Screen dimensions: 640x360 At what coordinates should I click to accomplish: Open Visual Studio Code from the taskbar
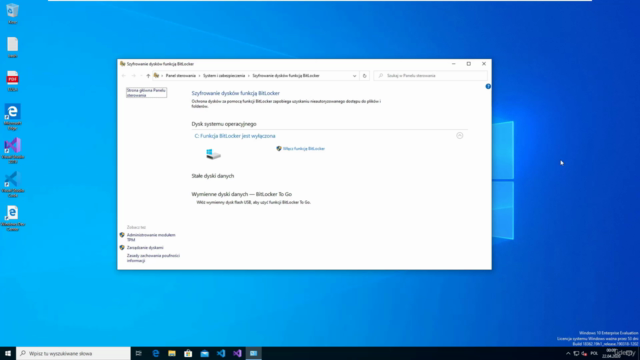click(x=221, y=353)
